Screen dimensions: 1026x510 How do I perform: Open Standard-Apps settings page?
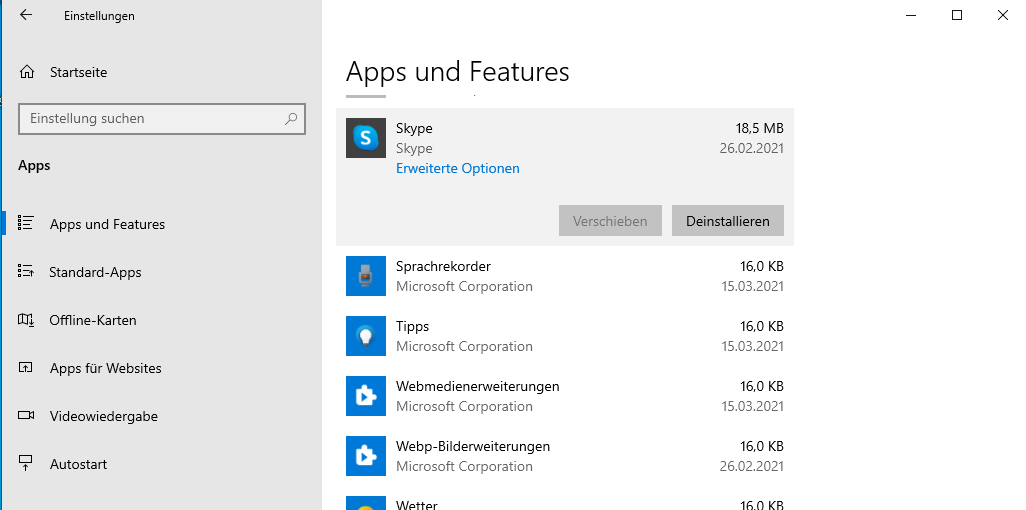tap(95, 272)
